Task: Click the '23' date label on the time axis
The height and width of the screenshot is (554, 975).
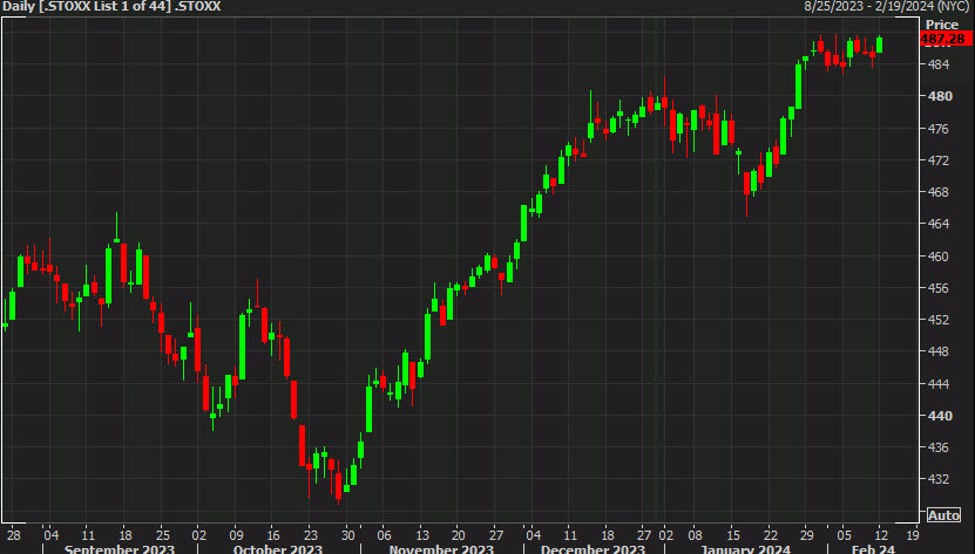Action: (x=310, y=535)
